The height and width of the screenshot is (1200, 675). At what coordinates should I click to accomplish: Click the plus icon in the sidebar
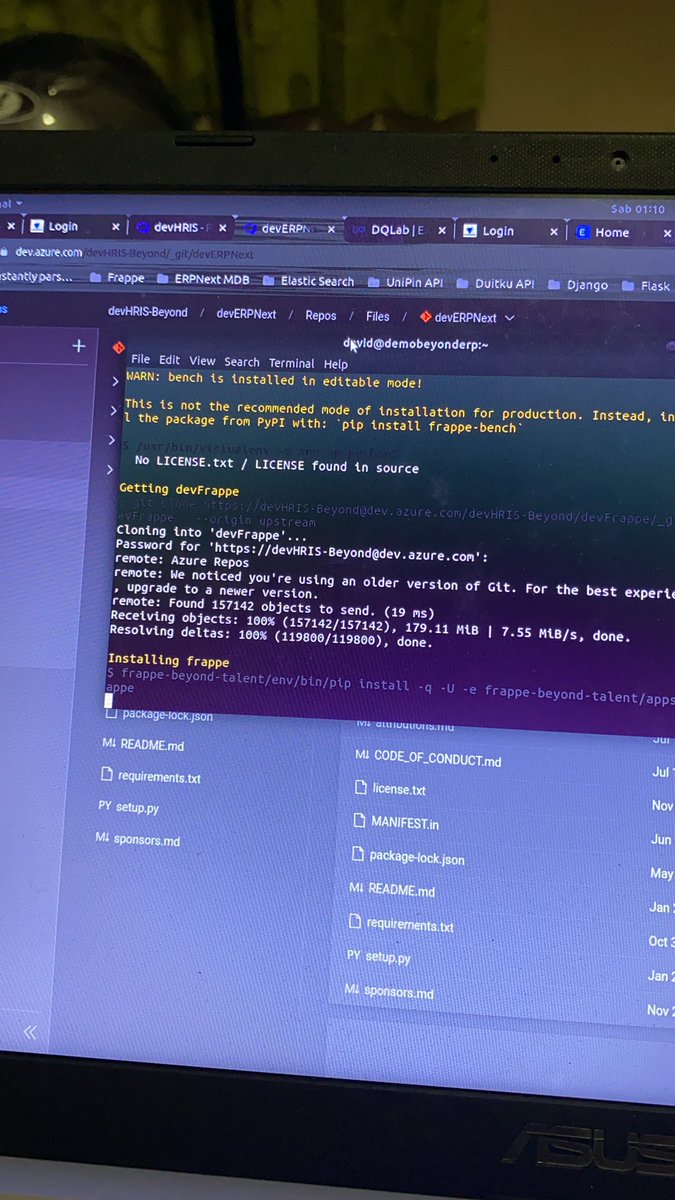pos(79,346)
